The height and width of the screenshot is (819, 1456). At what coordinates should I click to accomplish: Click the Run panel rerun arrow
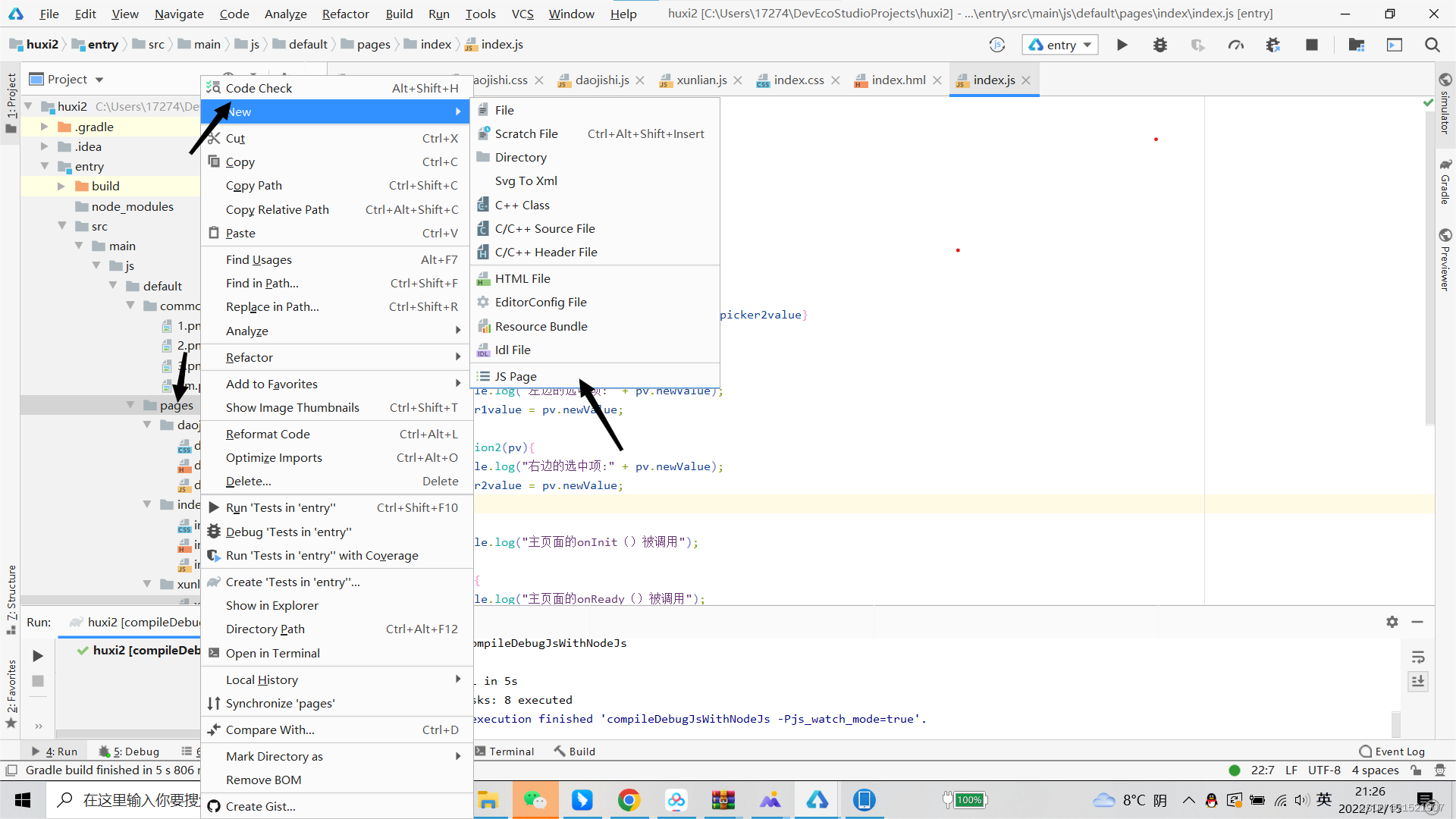(x=37, y=655)
